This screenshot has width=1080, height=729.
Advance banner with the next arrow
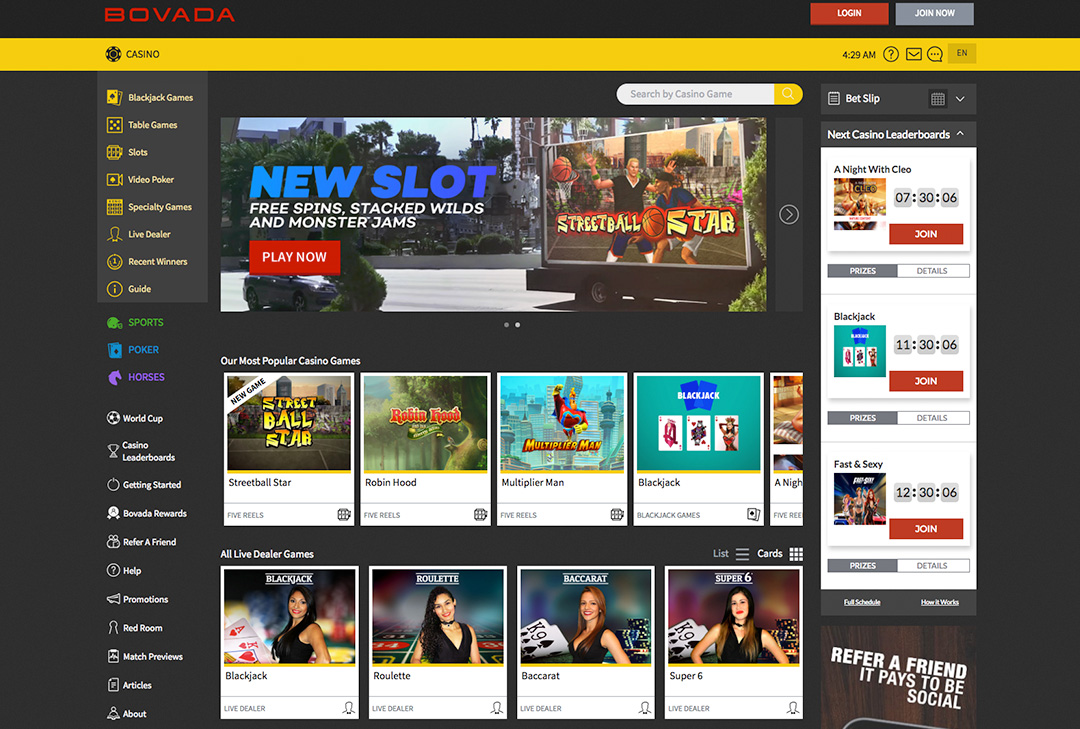[789, 214]
